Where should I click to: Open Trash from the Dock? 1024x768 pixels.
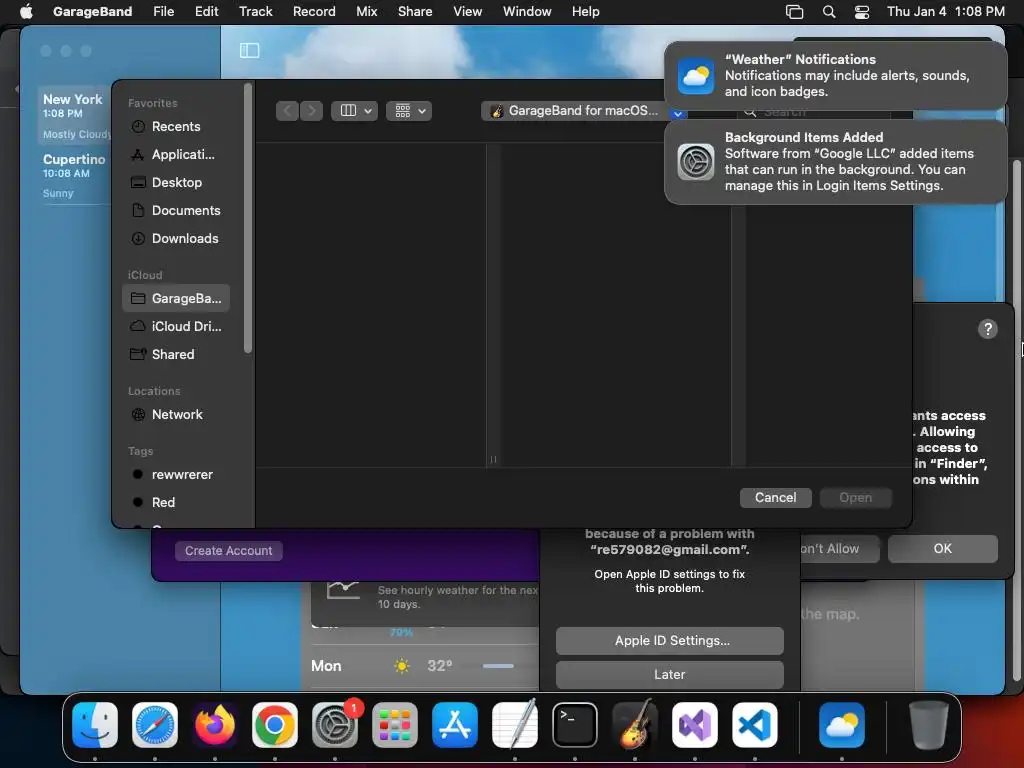[929, 725]
